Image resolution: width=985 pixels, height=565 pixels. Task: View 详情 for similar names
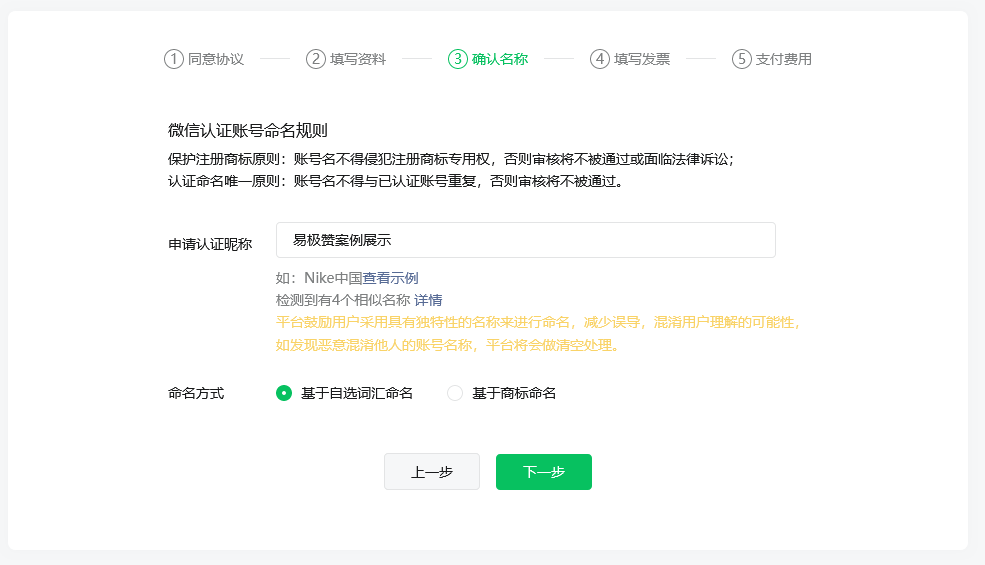coord(429,300)
